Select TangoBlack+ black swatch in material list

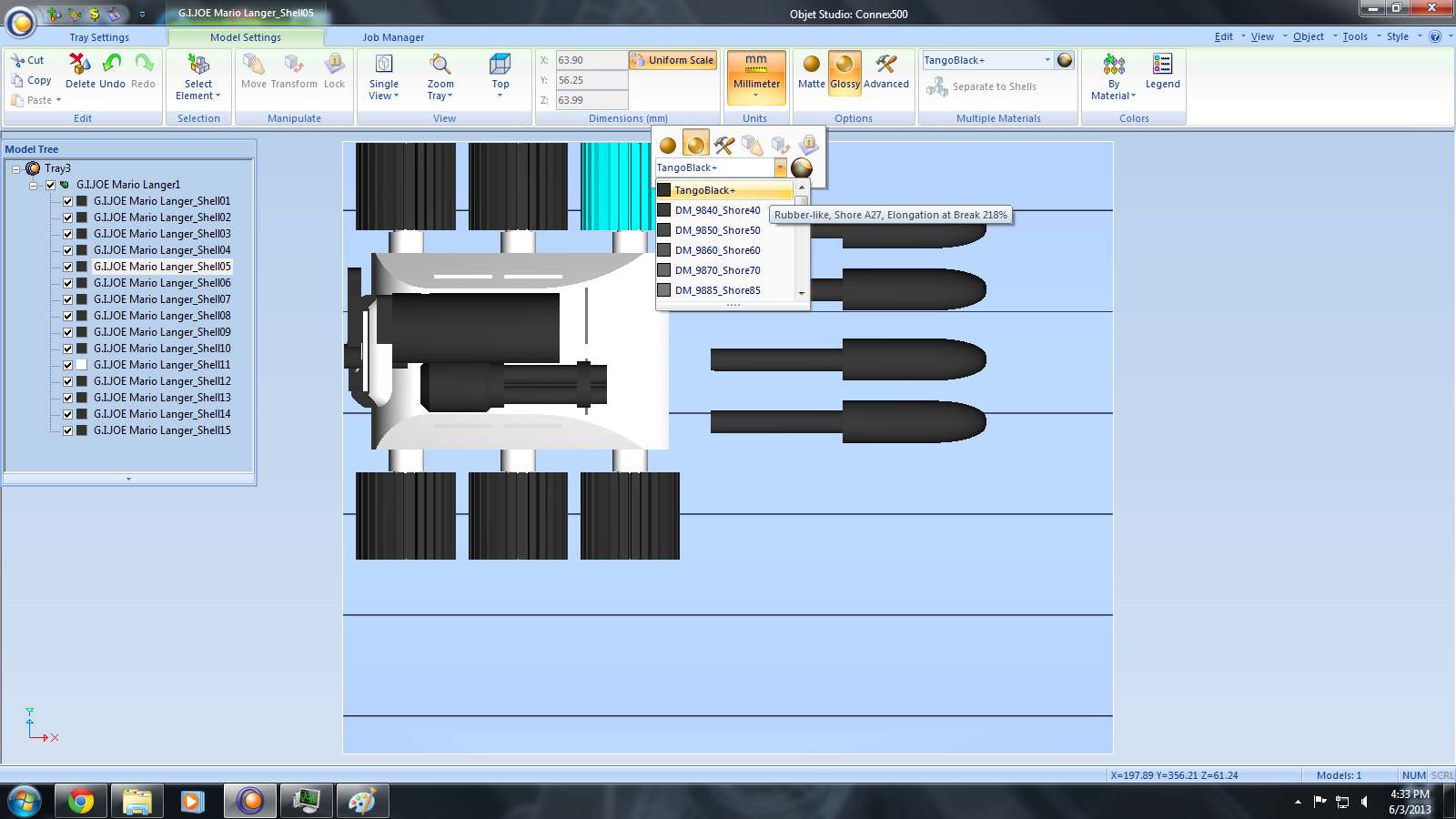(664, 190)
